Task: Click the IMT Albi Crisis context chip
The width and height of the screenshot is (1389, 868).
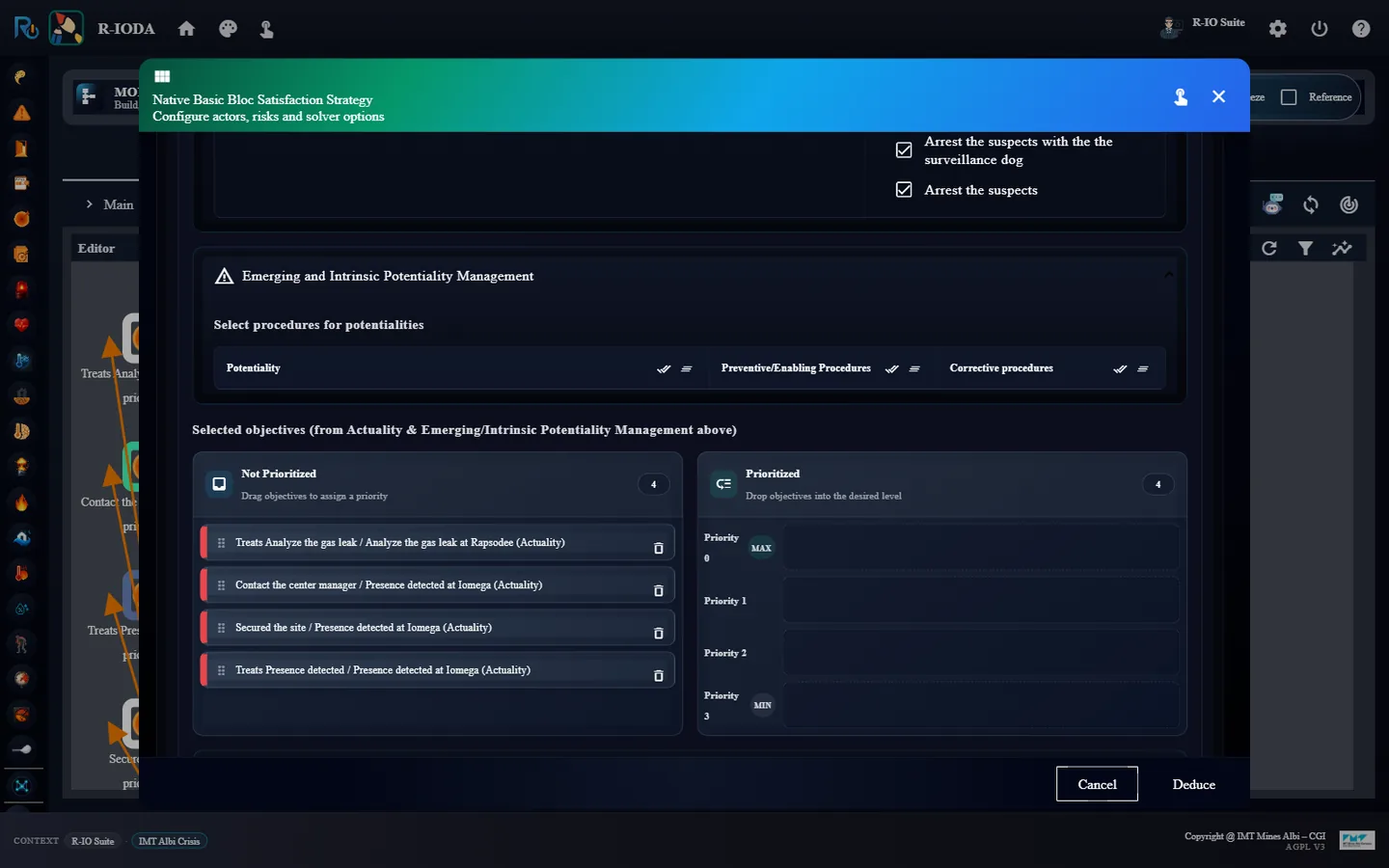Action: pos(169,841)
